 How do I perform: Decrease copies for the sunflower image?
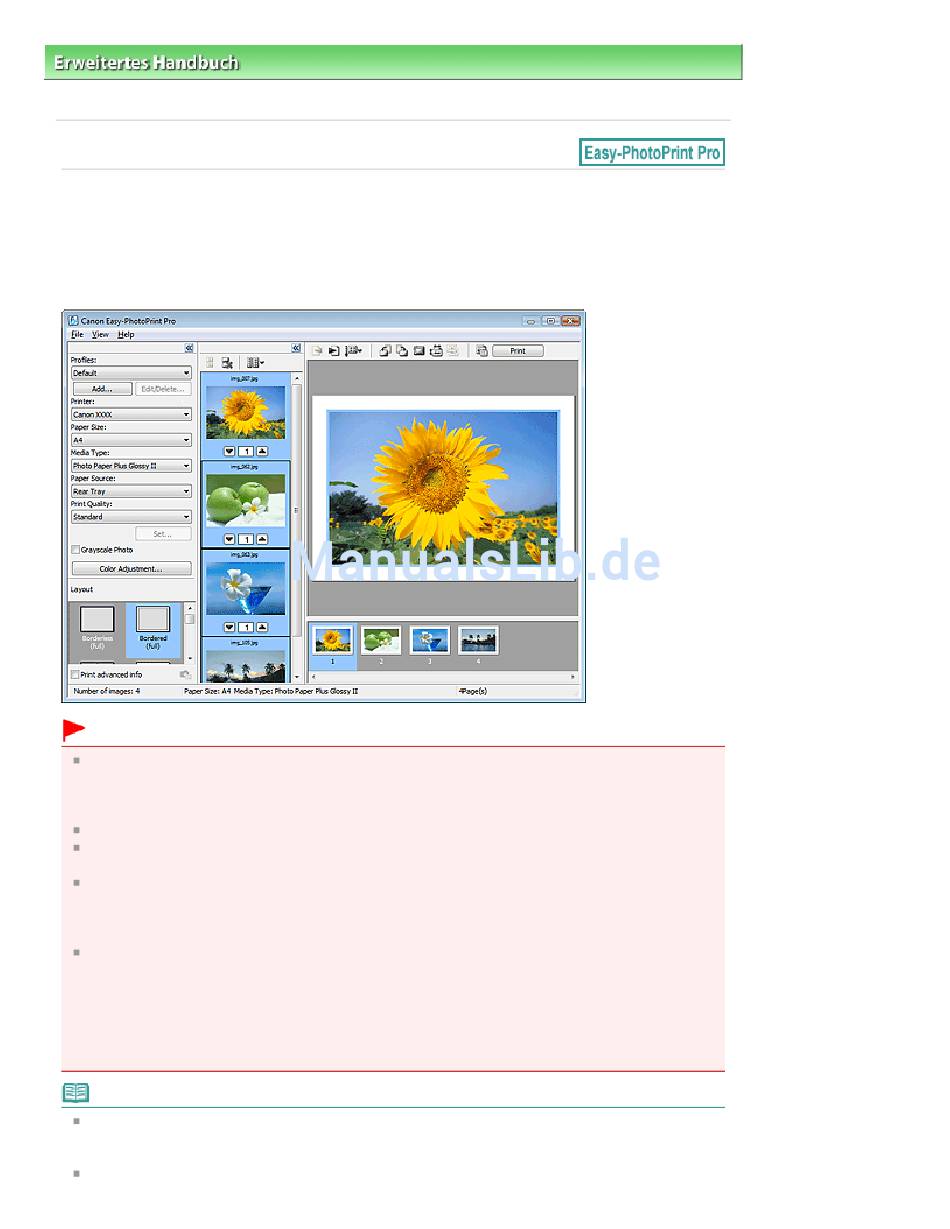click(229, 451)
